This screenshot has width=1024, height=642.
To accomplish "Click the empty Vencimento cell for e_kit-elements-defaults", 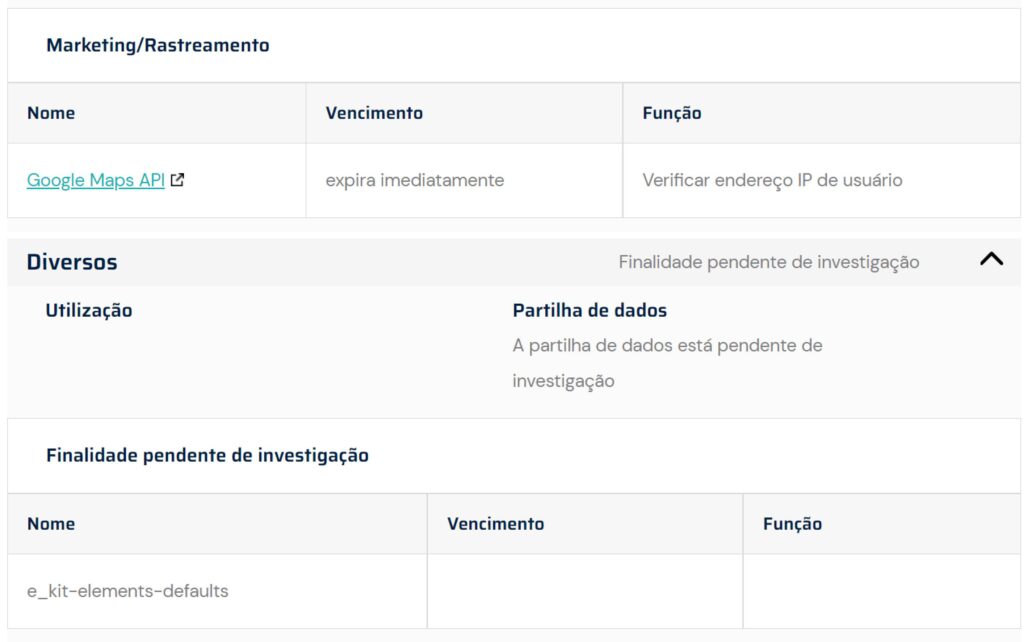I will point(584,591).
